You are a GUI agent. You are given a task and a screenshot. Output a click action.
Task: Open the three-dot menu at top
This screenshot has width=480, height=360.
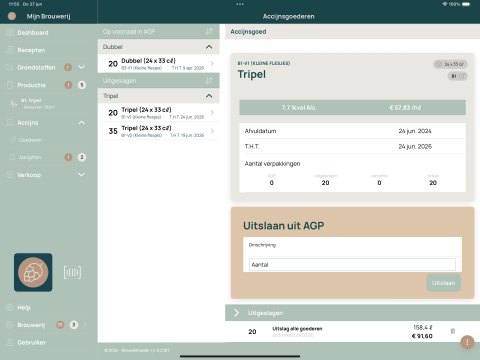[240, 4]
